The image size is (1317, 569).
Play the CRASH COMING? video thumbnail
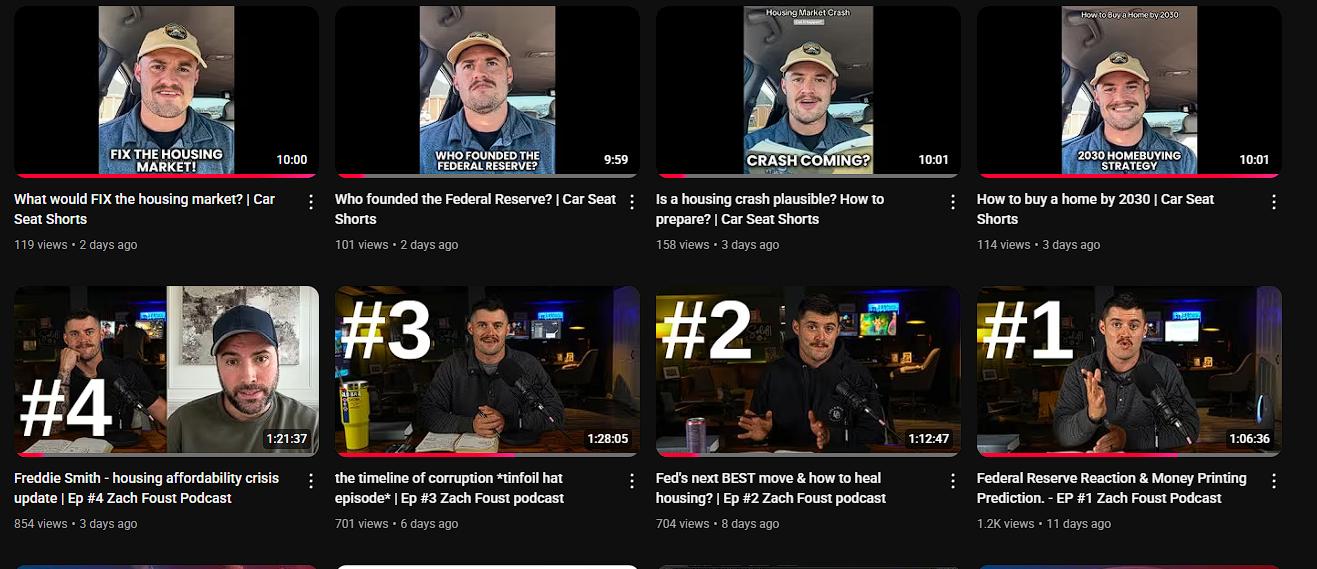(808, 92)
